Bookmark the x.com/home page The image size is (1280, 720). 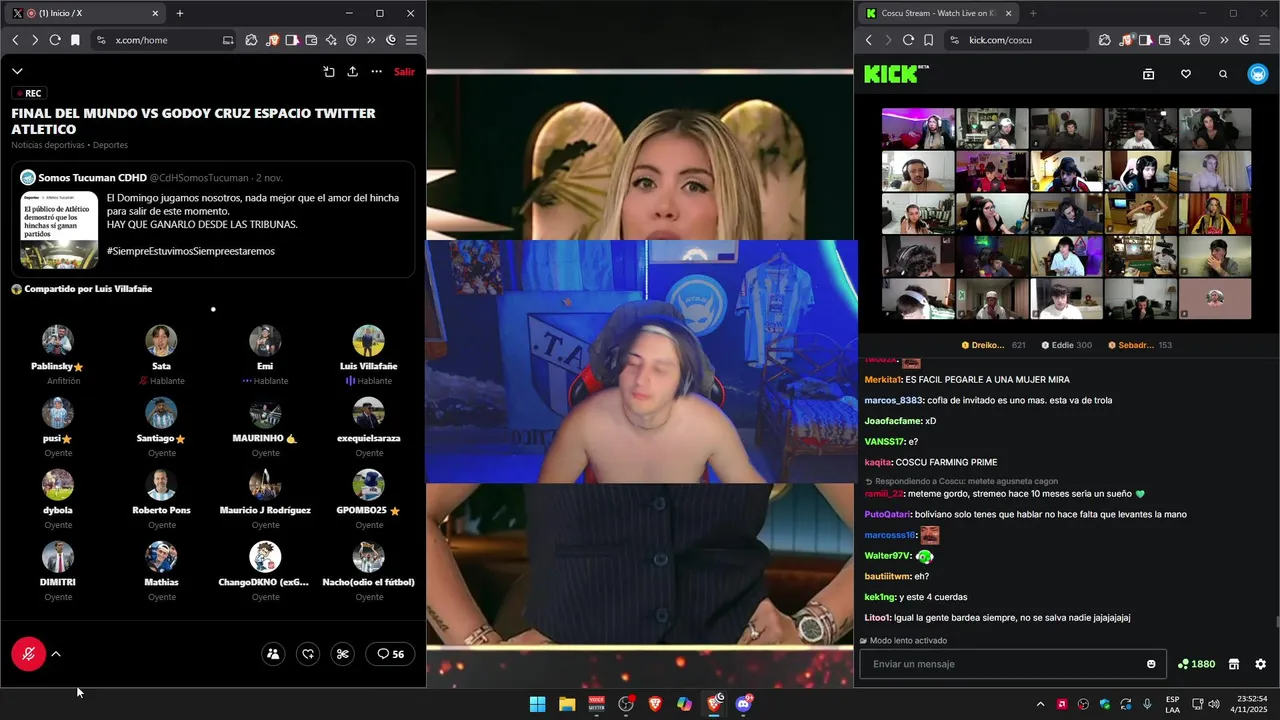tap(75, 40)
